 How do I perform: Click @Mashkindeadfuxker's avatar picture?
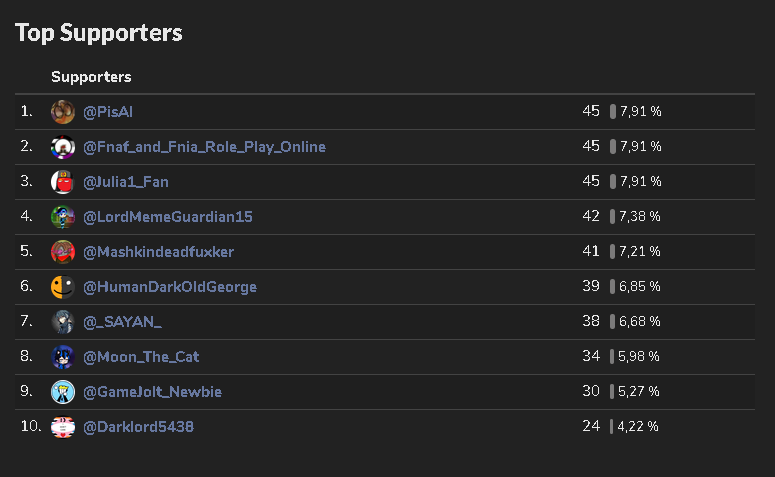(63, 252)
